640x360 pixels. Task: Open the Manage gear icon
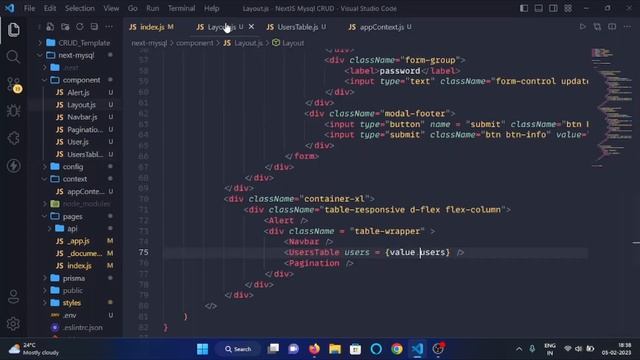coord(13,324)
